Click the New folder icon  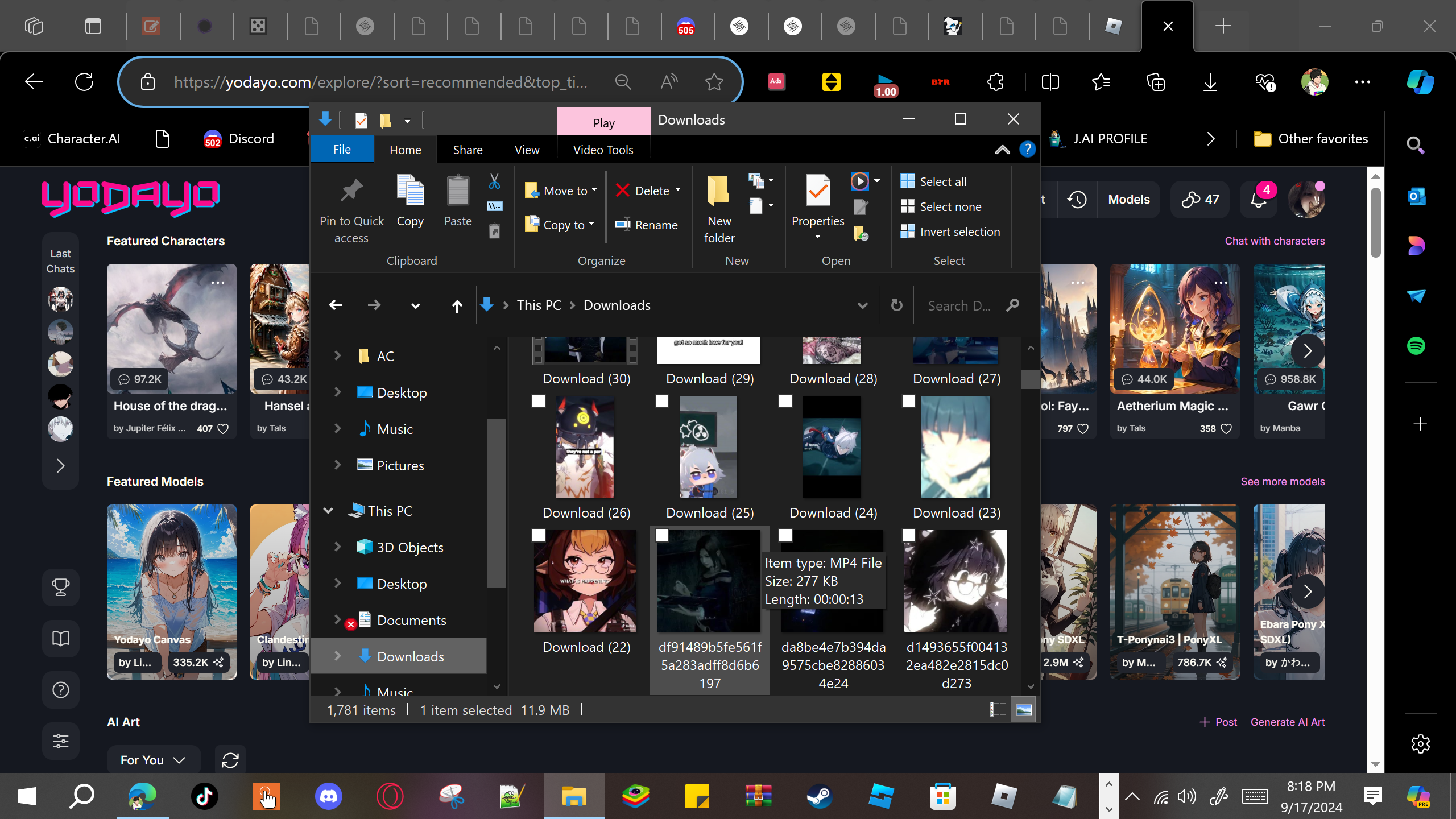pos(718,192)
